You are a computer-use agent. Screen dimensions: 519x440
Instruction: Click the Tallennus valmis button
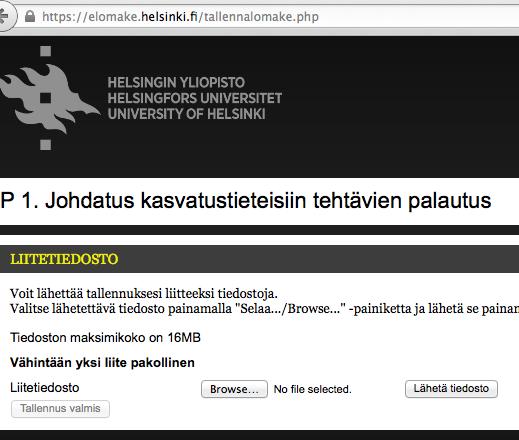(60, 409)
